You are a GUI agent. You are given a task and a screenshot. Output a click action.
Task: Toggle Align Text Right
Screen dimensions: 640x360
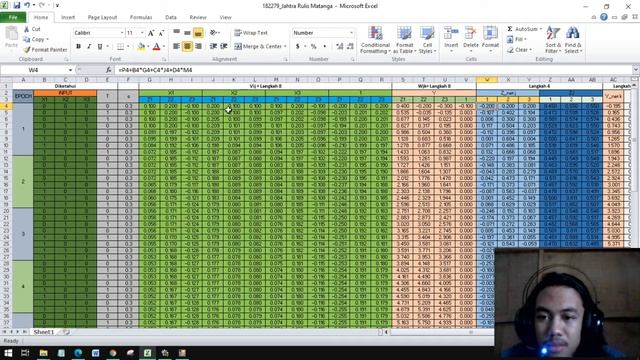(x=198, y=47)
